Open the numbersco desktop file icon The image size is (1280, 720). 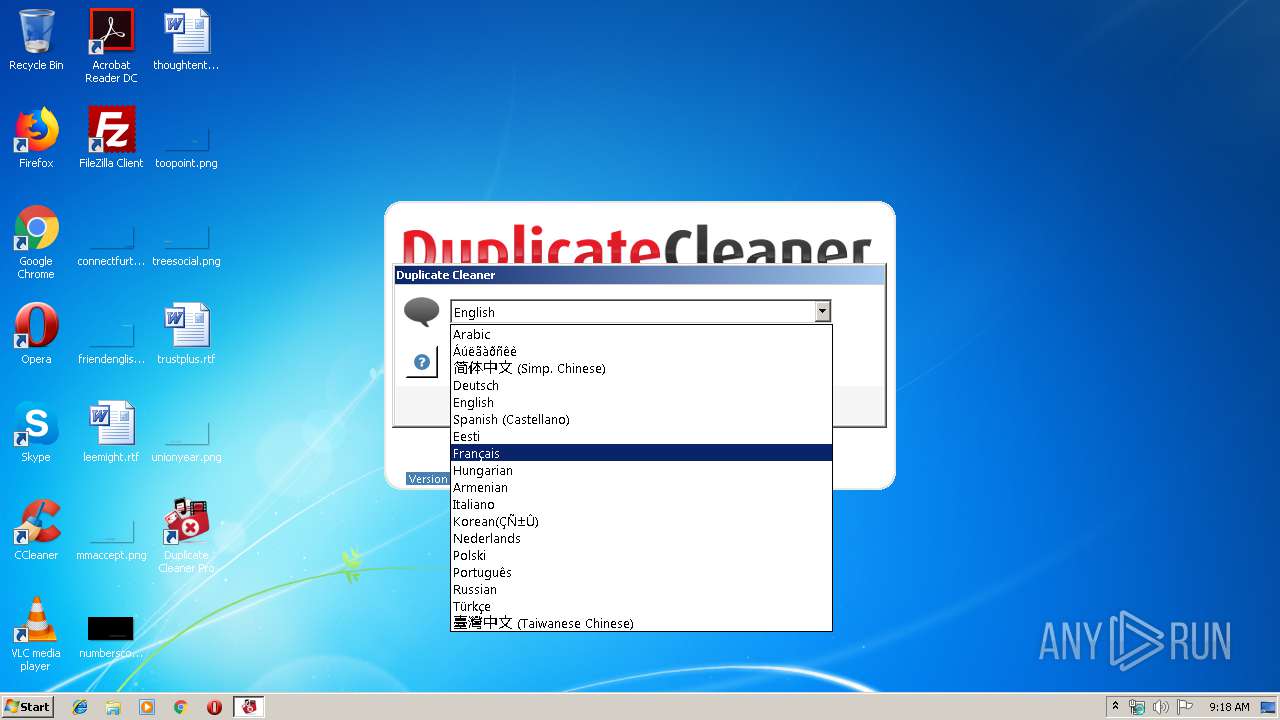[111, 636]
